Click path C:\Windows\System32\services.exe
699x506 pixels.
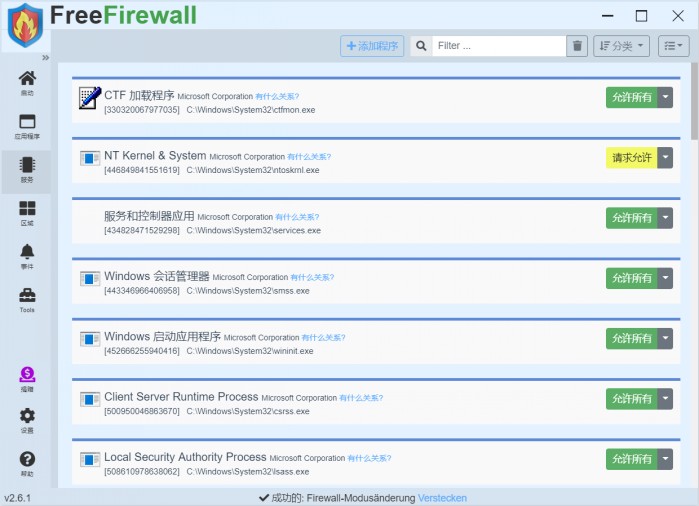(254, 230)
